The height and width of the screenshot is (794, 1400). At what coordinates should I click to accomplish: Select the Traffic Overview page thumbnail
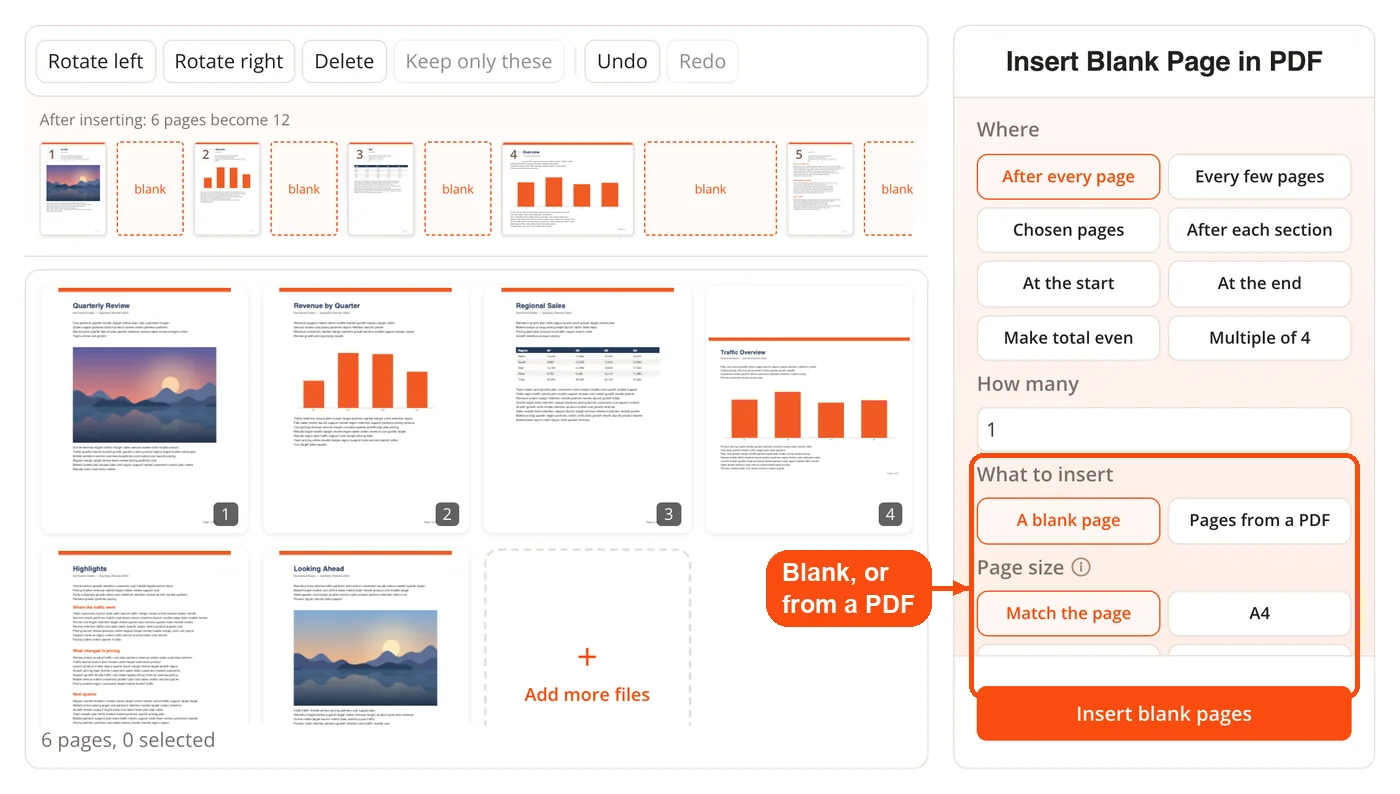(809, 410)
